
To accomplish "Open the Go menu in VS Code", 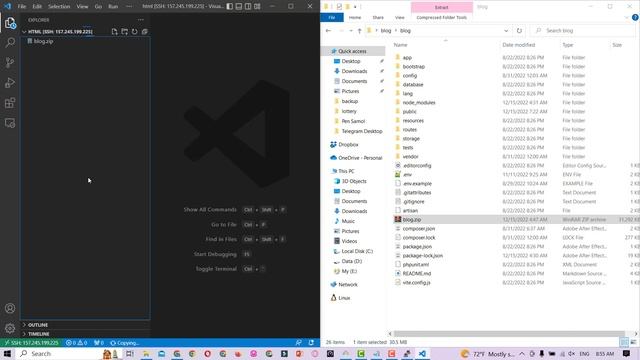I will click(x=98, y=7).
